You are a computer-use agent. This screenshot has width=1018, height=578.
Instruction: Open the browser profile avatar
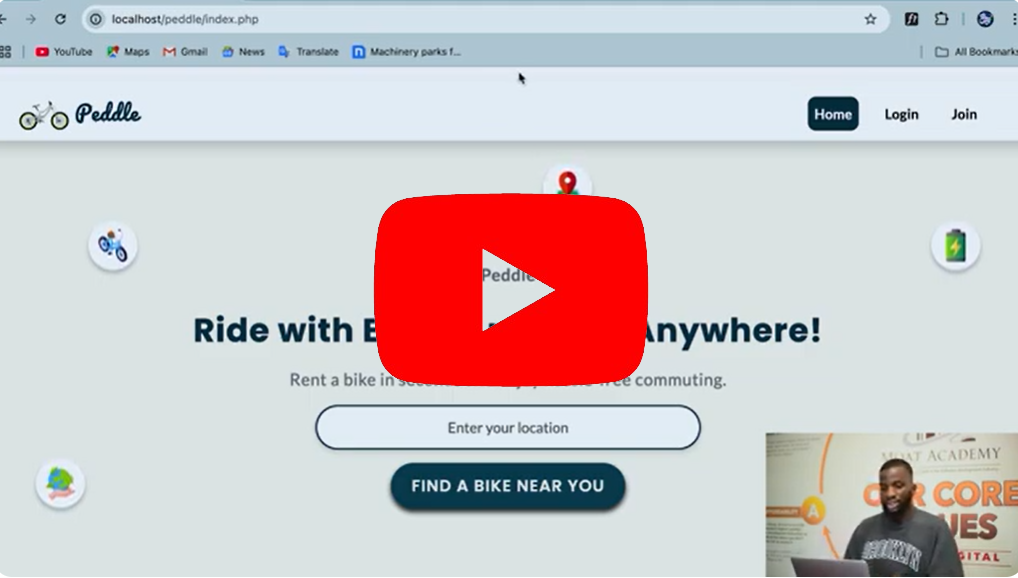[x=985, y=19]
